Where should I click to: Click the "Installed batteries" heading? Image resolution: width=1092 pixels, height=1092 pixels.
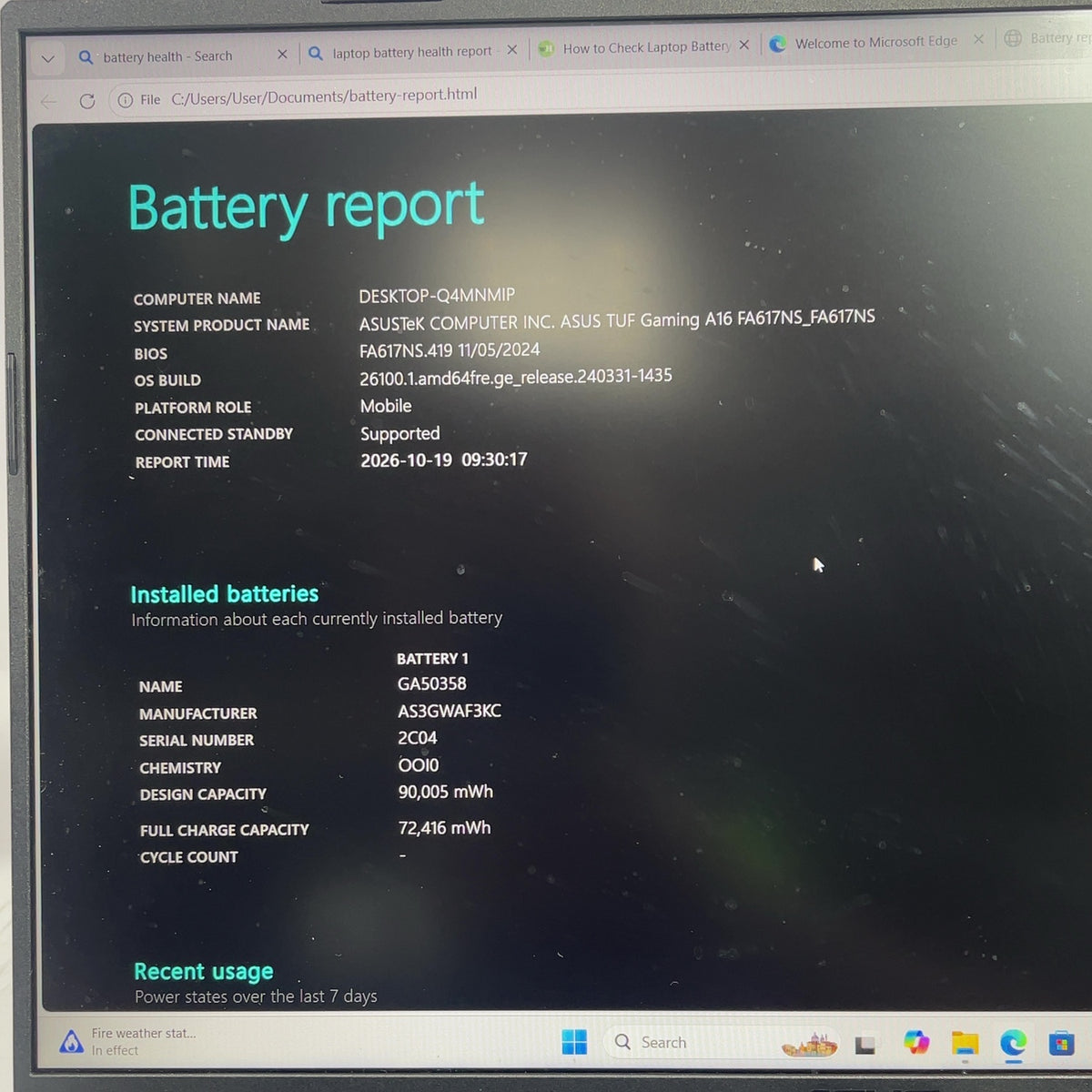(x=225, y=594)
